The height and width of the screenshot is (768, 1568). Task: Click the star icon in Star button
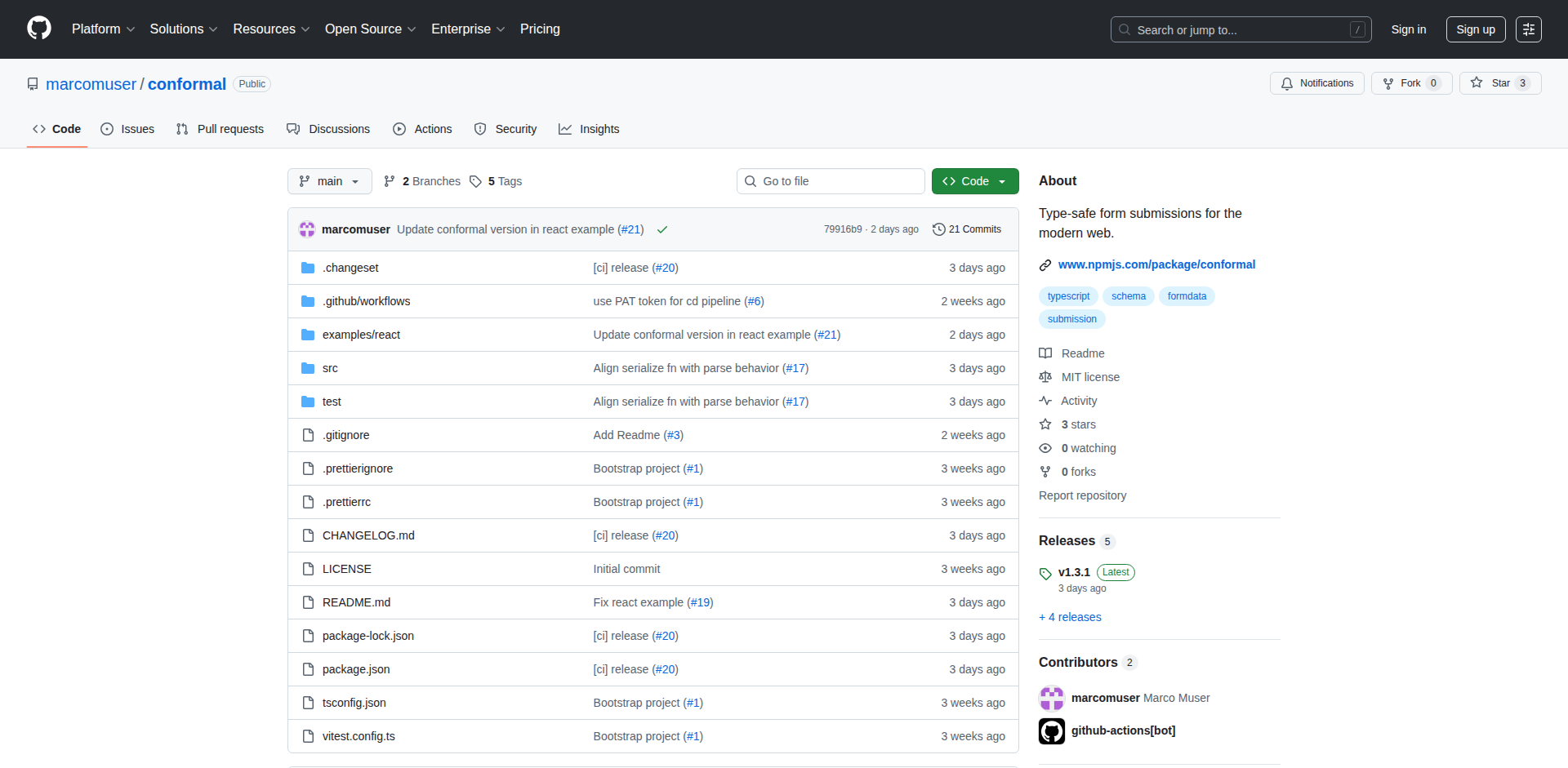(1477, 82)
